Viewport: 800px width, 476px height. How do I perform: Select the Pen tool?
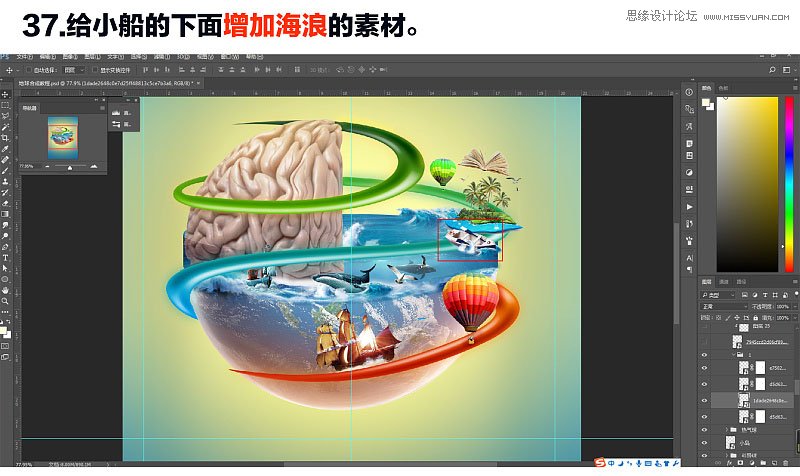(x=5, y=247)
